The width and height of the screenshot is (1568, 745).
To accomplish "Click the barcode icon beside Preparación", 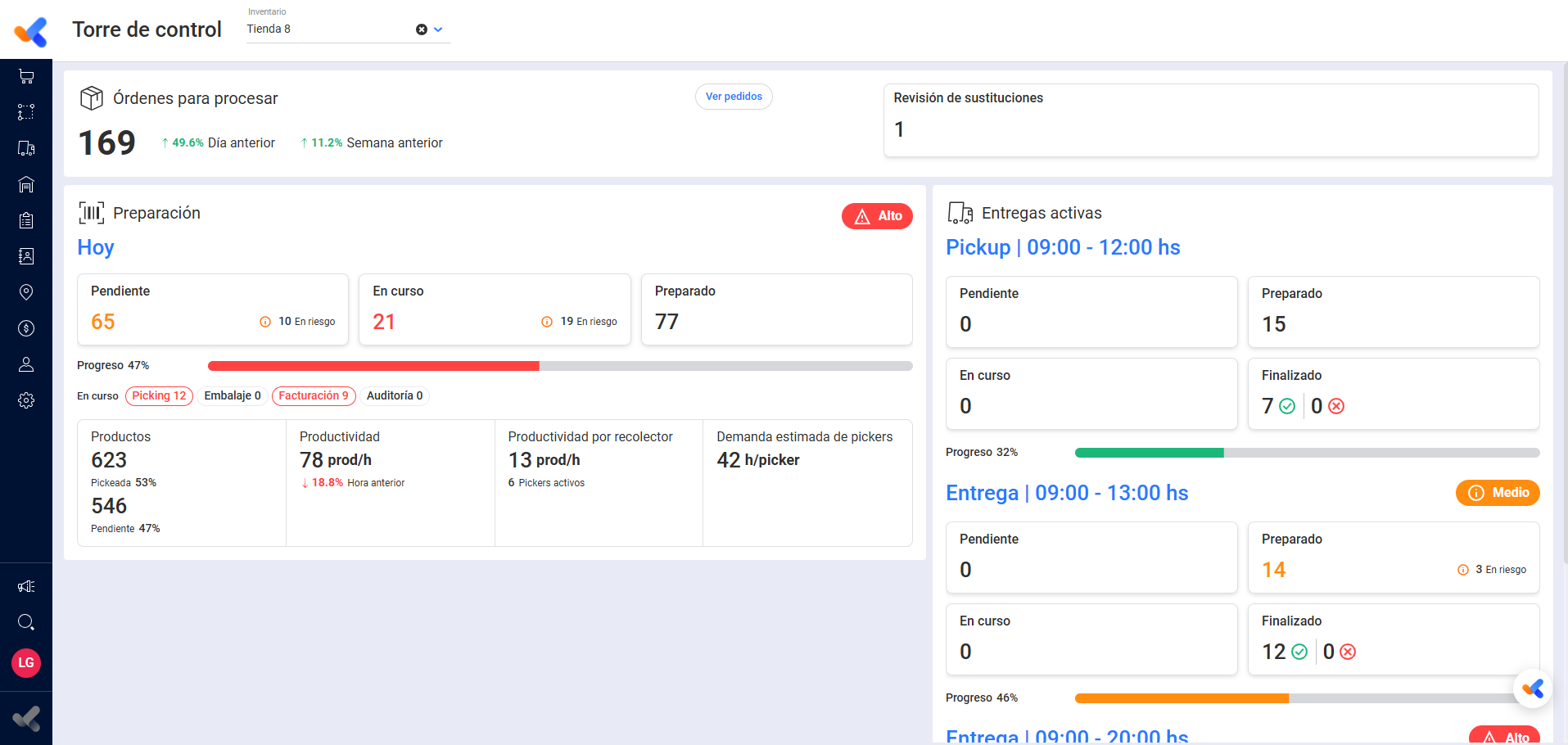I will pos(91,213).
